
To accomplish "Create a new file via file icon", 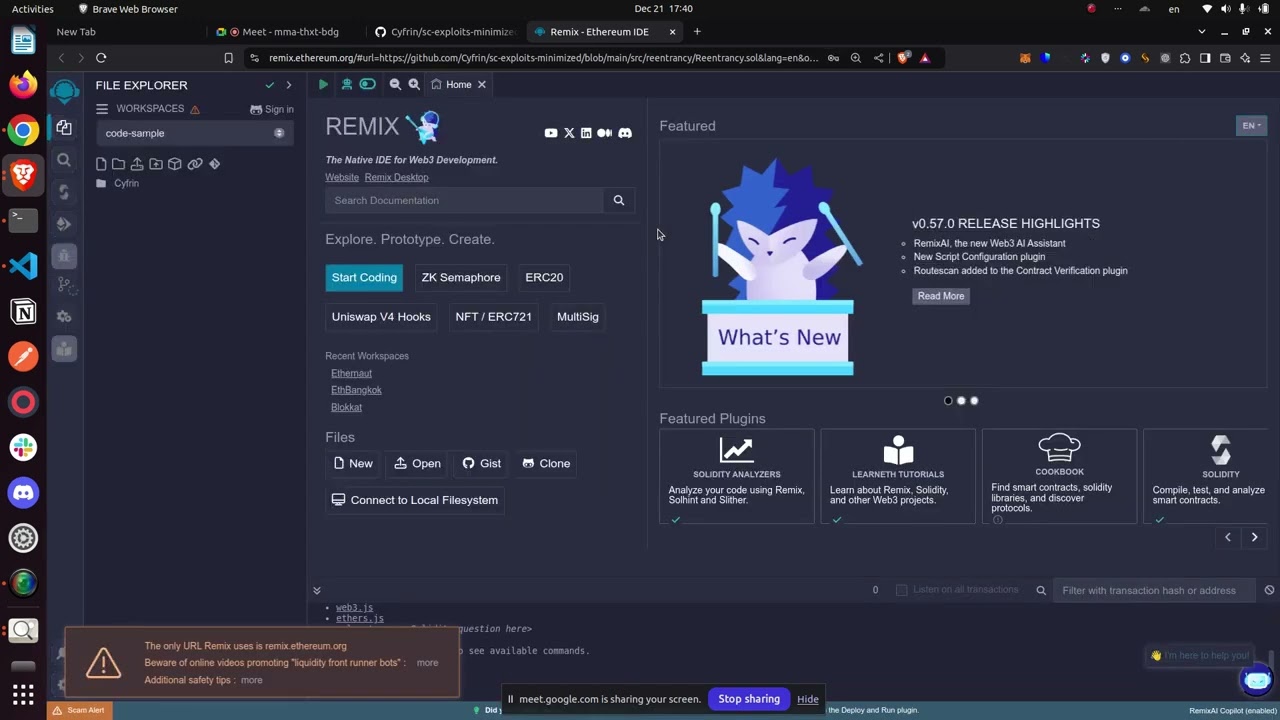I will point(101,164).
